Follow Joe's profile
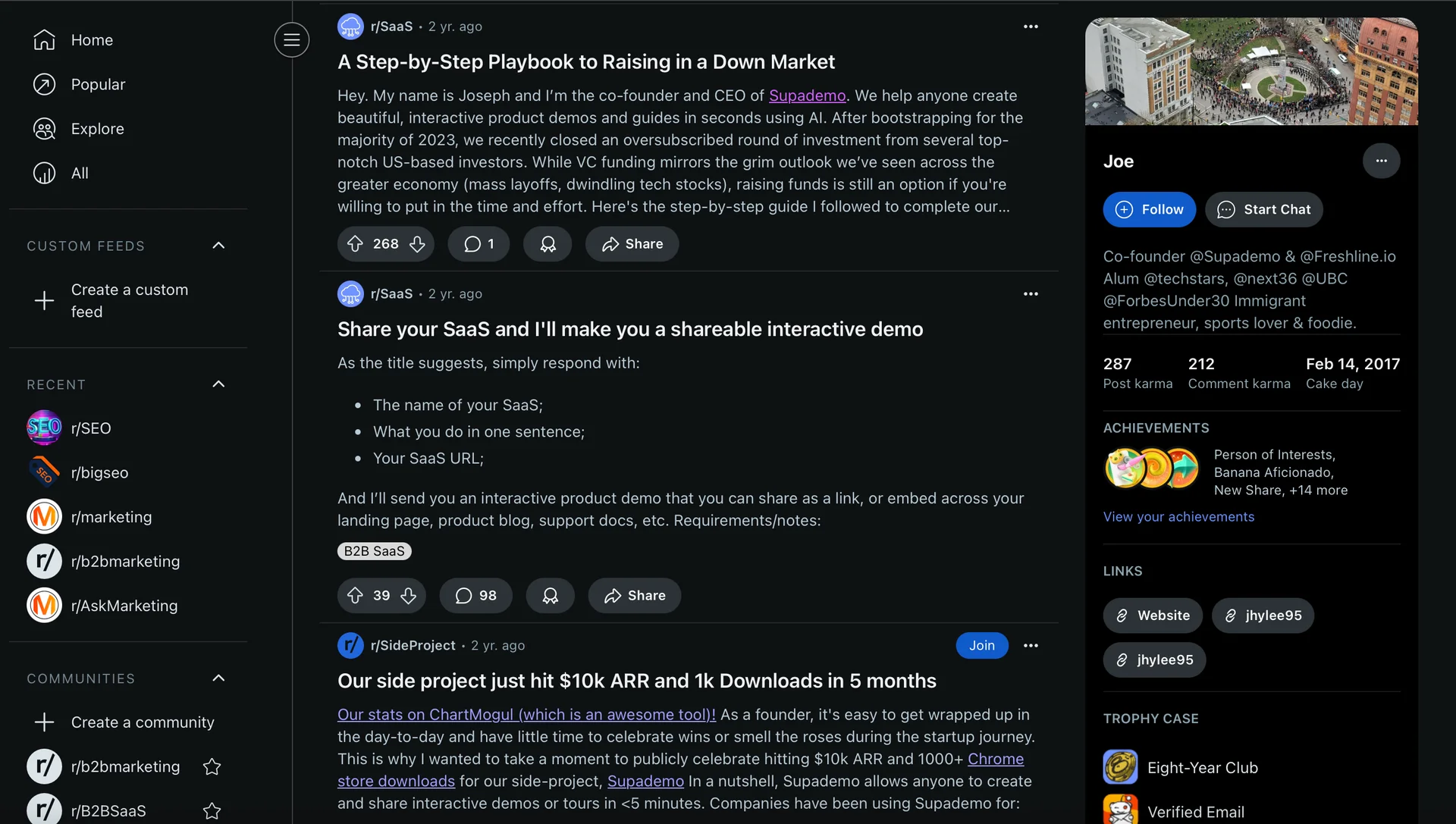The image size is (1456, 824). 1150,209
